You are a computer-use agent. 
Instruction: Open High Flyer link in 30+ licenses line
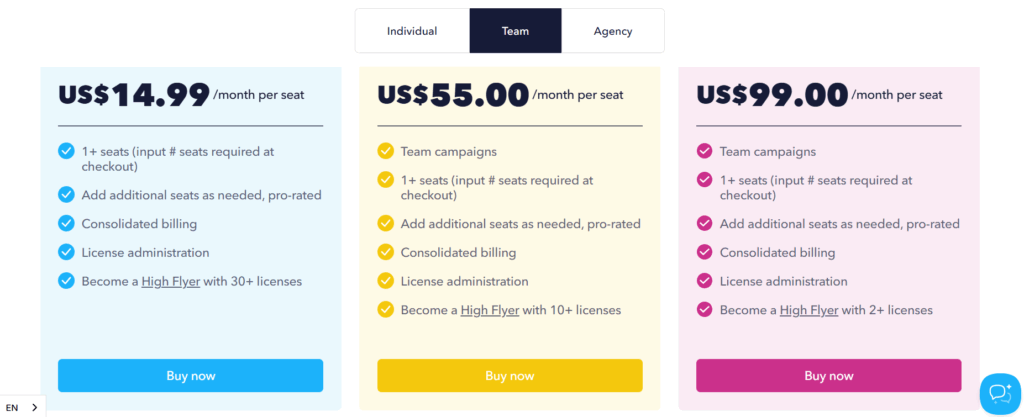pyautogui.click(x=170, y=282)
